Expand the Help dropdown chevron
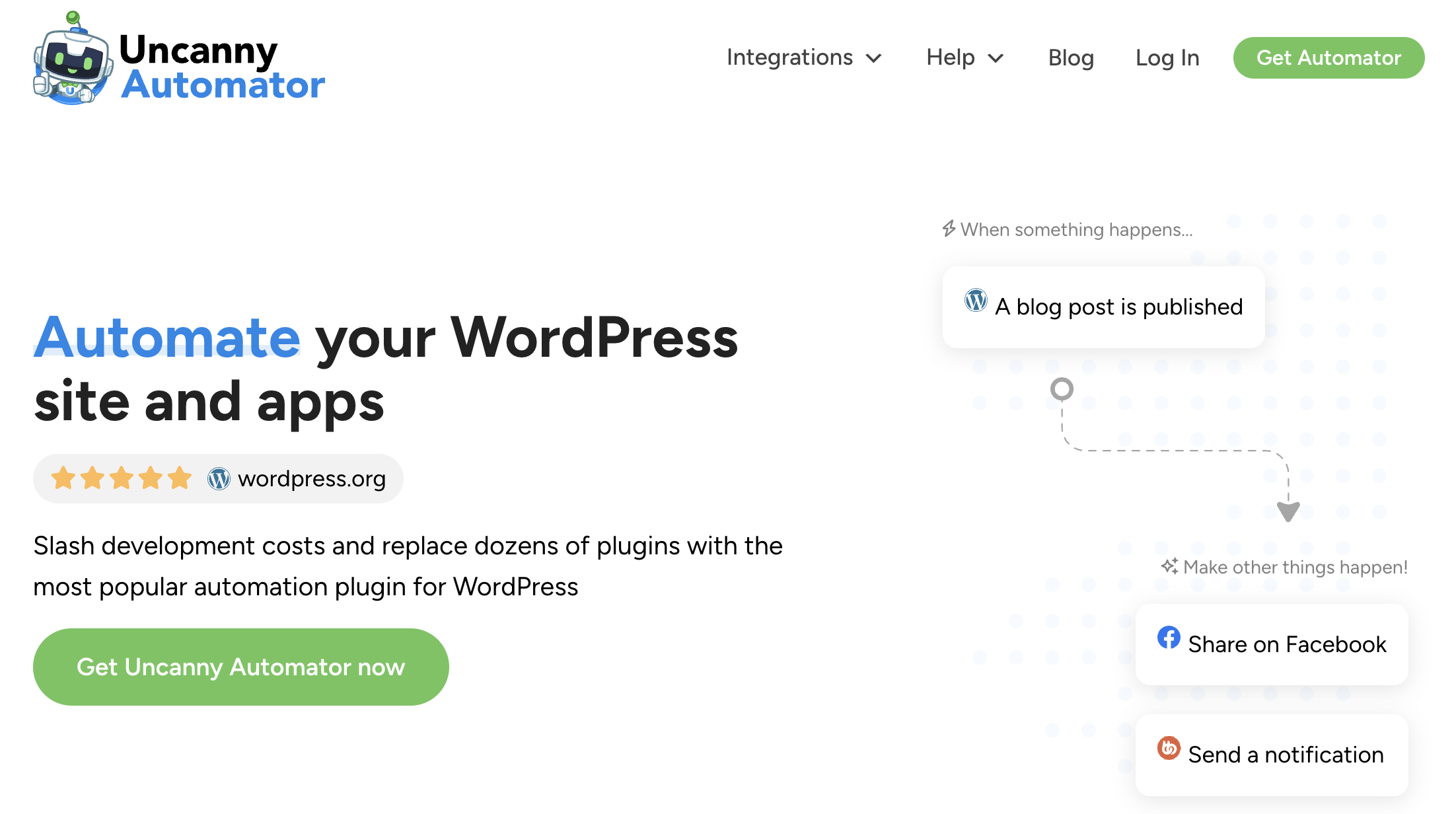The width and height of the screenshot is (1456, 814). click(996, 58)
